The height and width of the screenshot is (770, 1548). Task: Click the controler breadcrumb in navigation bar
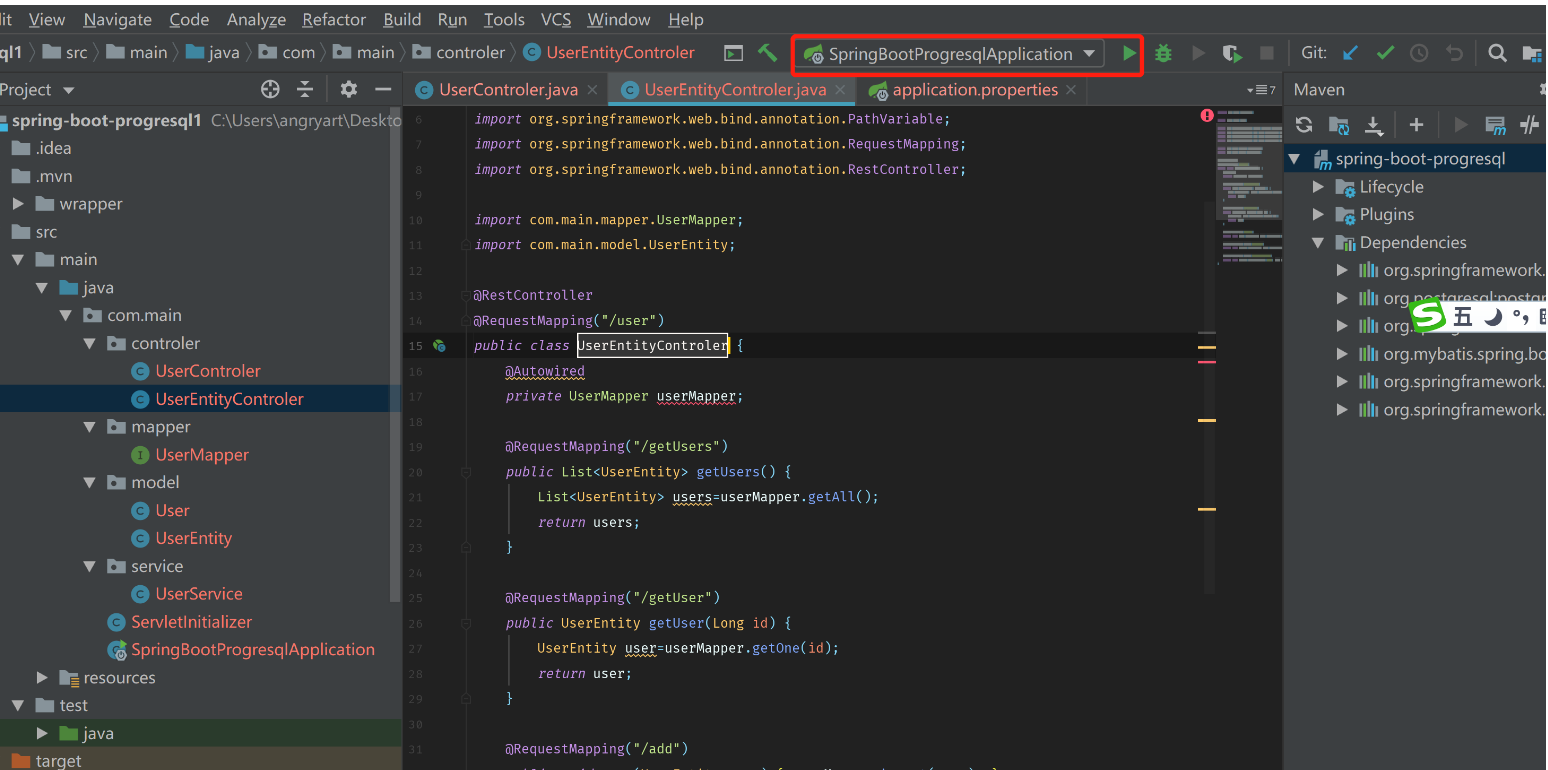coord(470,53)
